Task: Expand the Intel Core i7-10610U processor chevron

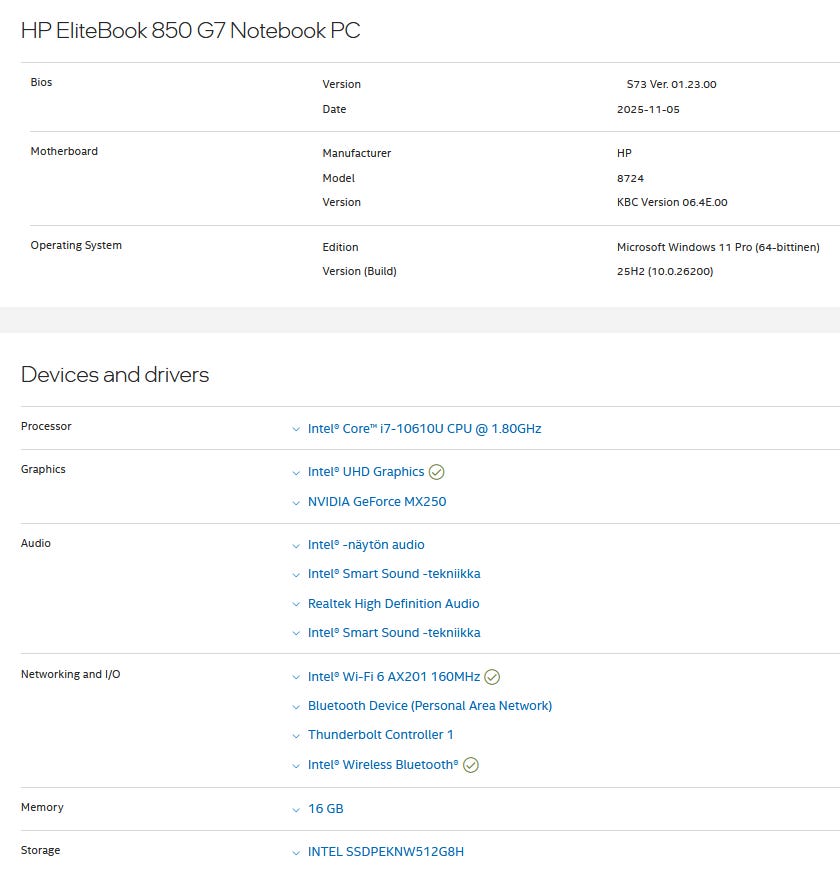Action: (x=296, y=429)
